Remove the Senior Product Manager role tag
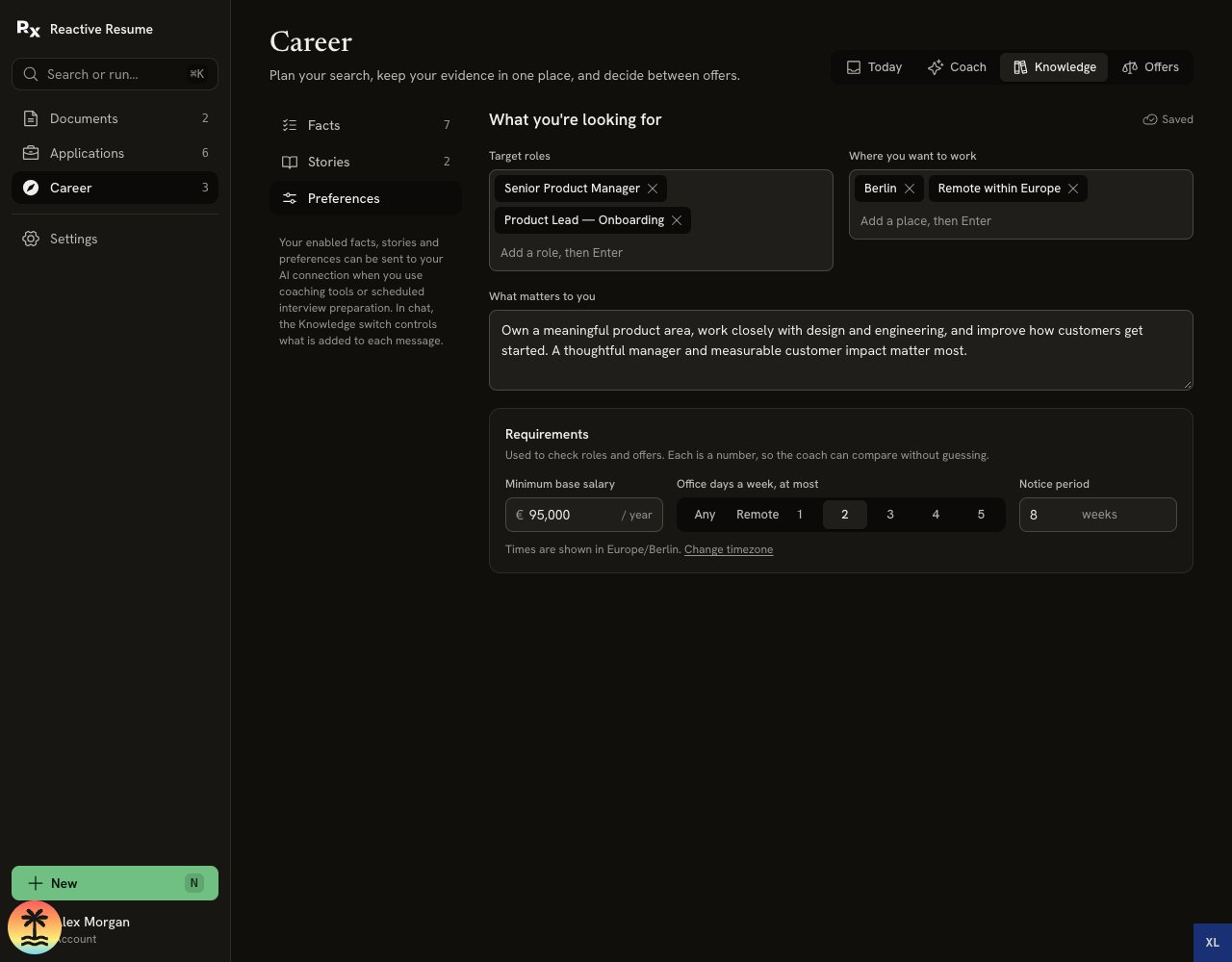This screenshot has height=962, width=1232. [x=653, y=189]
